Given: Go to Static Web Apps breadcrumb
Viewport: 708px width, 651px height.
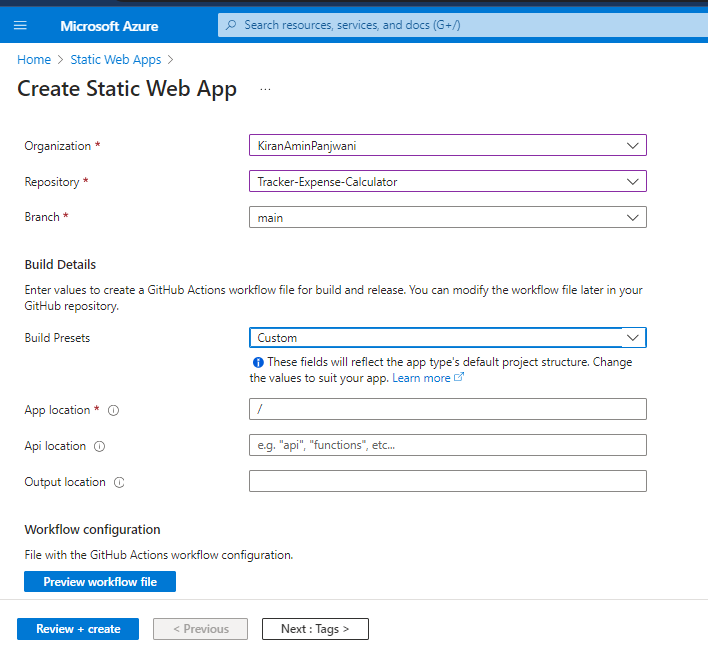Looking at the screenshot, I should pos(116,60).
